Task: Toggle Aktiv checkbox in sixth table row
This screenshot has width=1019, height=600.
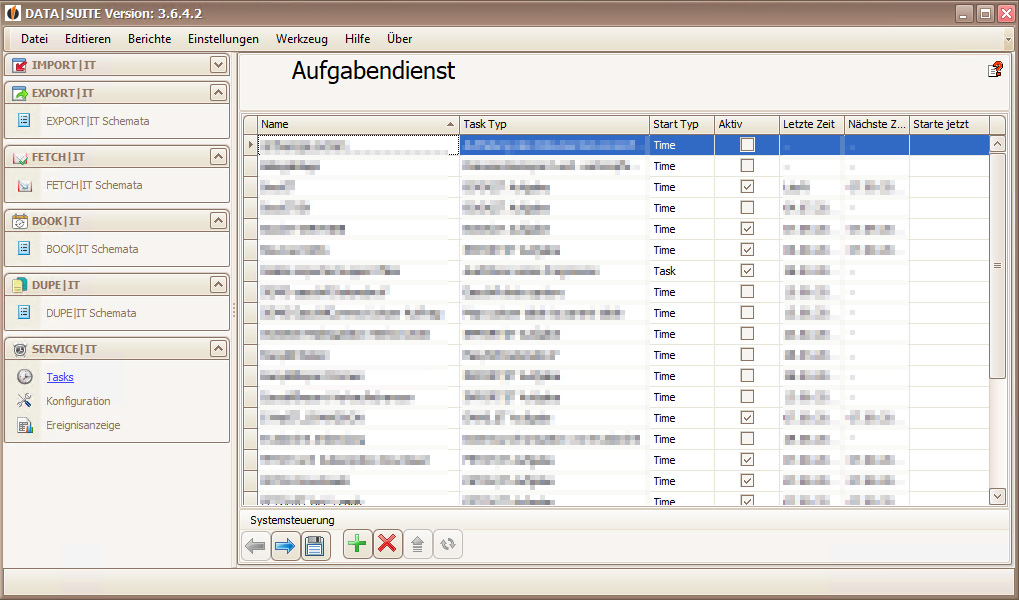Action: pyautogui.click(x=747, y=250)
